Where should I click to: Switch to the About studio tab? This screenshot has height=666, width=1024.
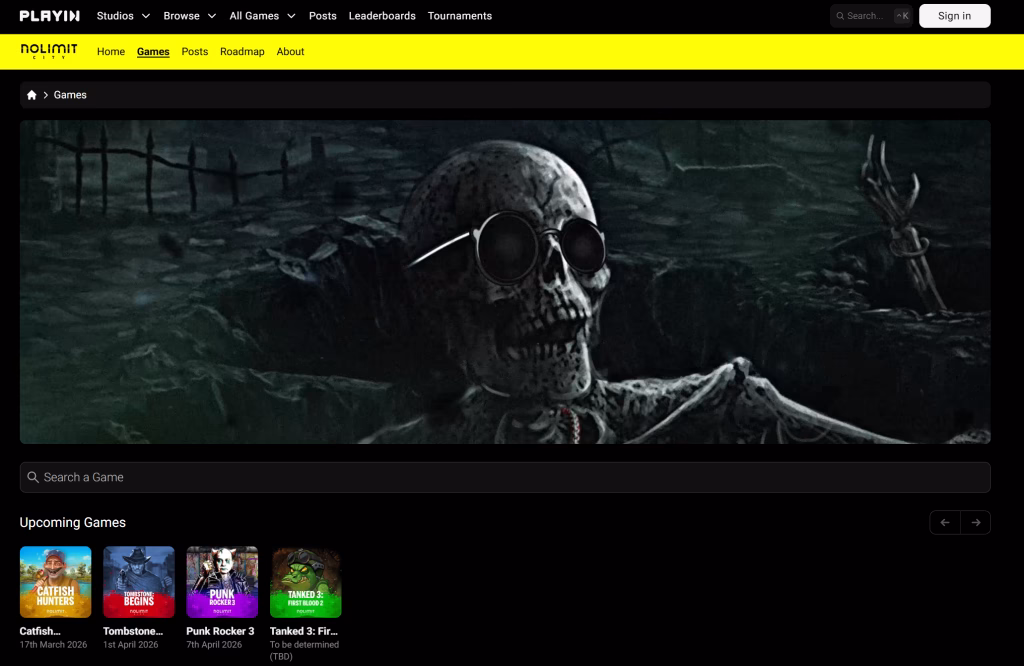(x=290, y=52)
